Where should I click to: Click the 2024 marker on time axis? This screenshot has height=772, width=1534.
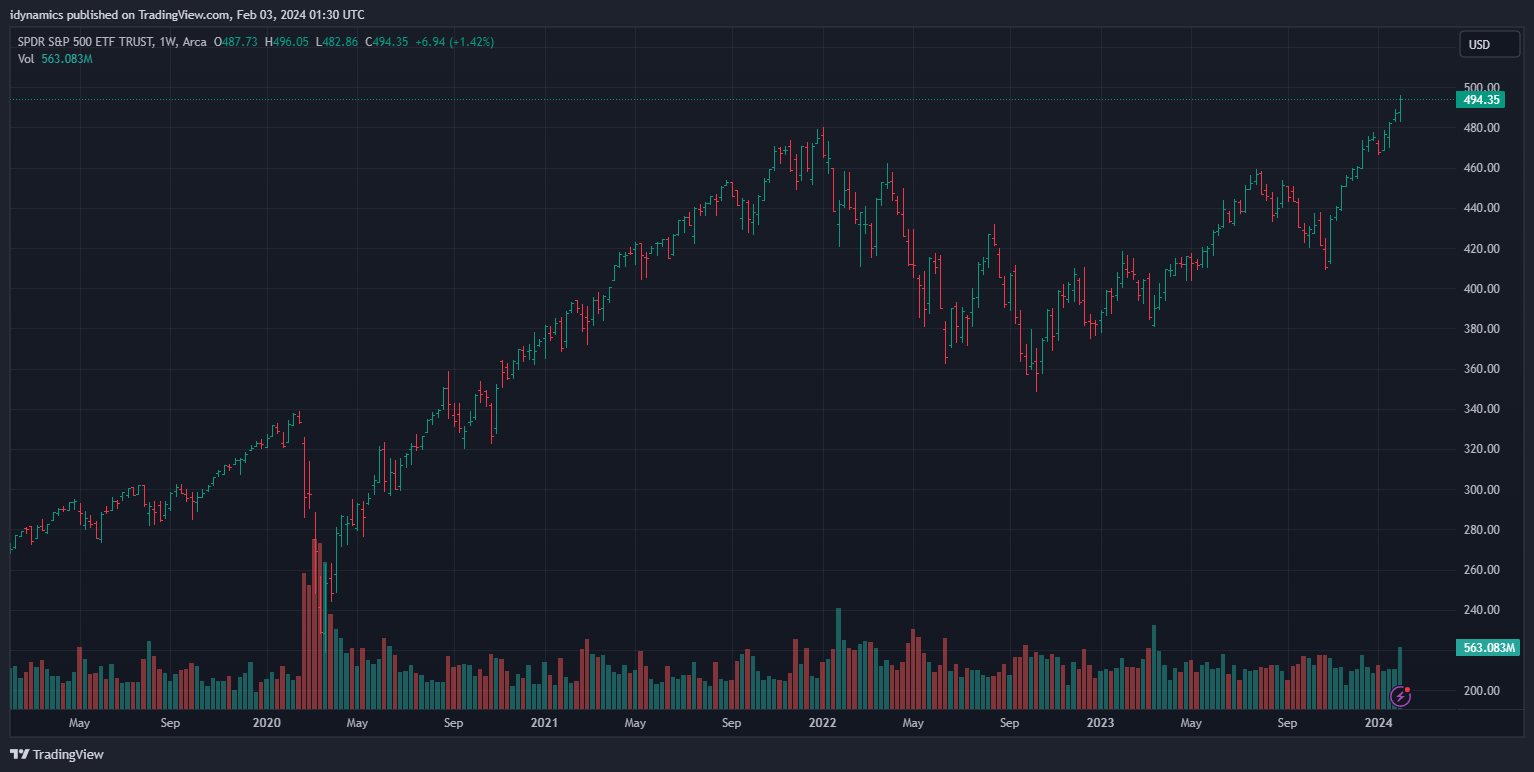[x=1378, y=722]
